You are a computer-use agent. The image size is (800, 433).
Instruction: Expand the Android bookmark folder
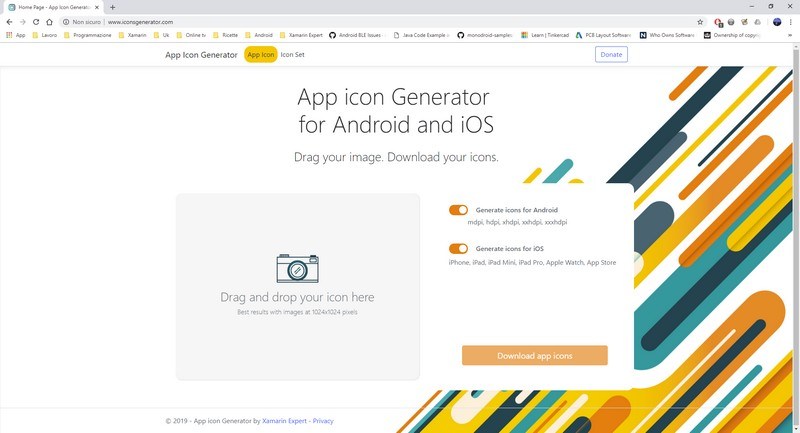pos(259,35)
